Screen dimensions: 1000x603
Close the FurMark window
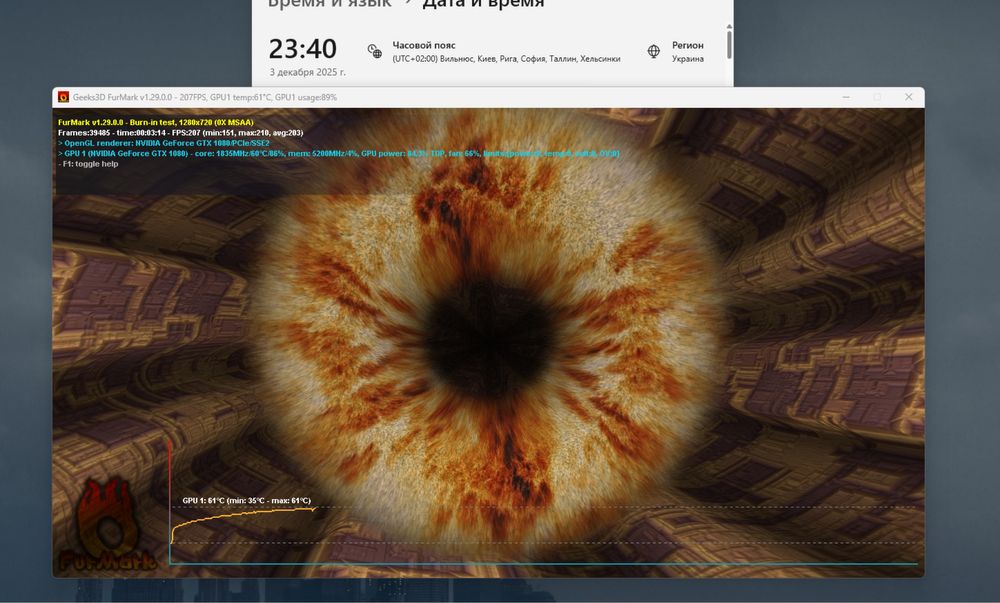pos(909,97)
